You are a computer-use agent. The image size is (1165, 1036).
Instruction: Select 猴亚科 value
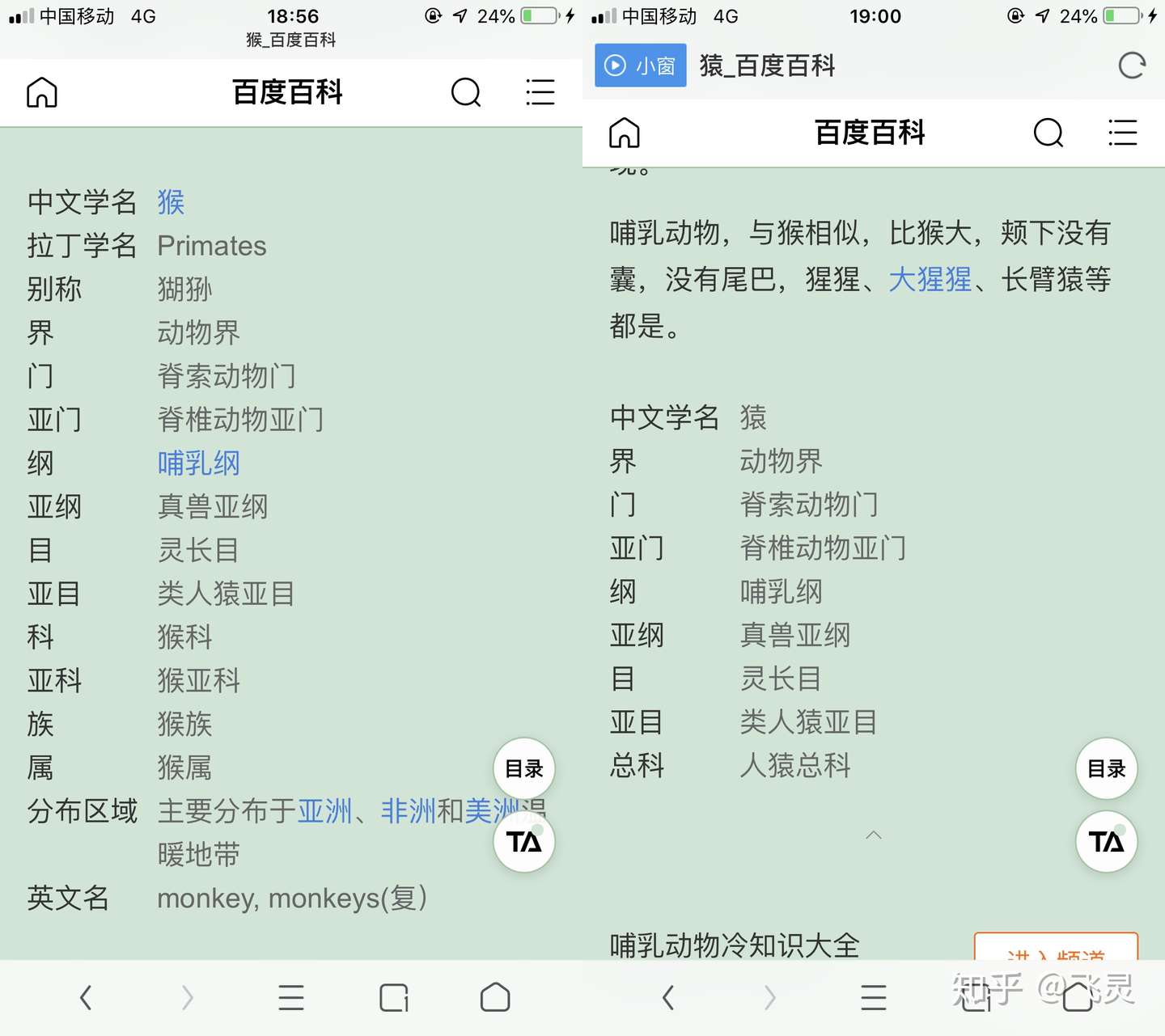[198, 680]
